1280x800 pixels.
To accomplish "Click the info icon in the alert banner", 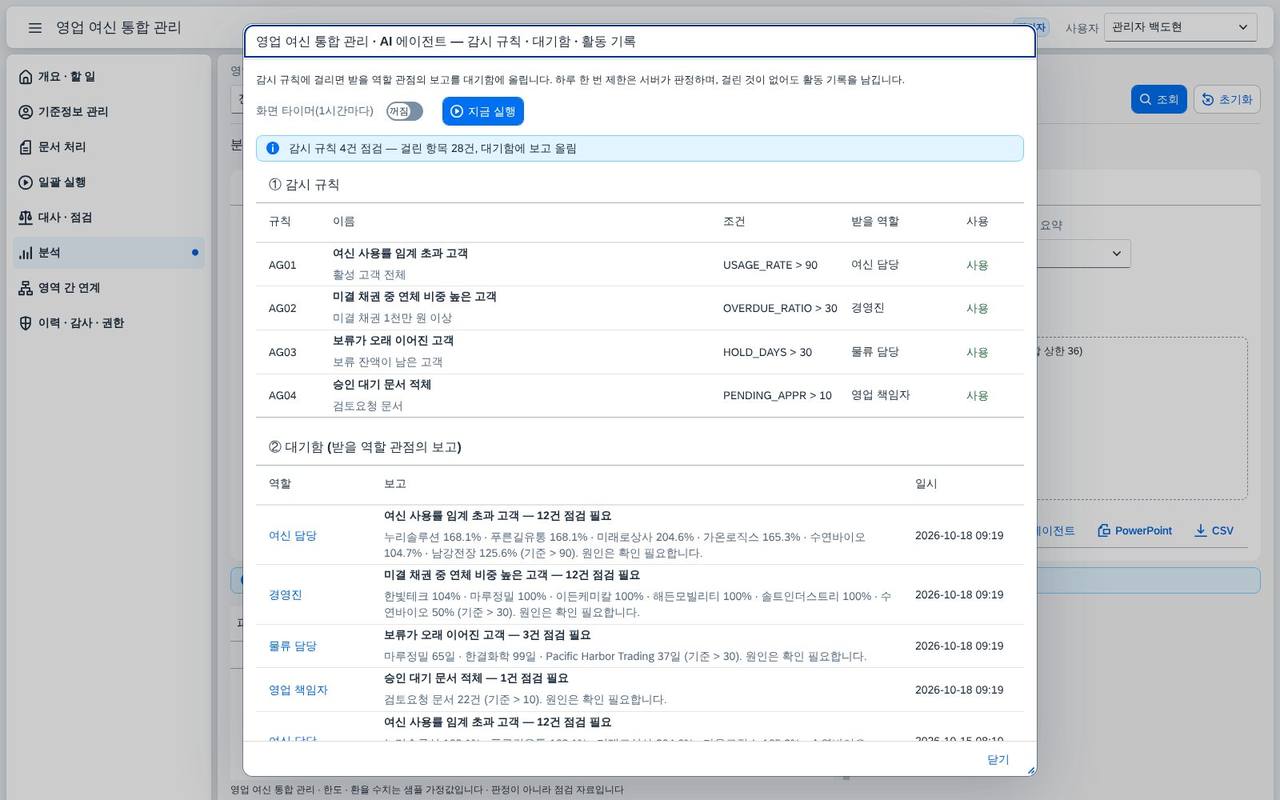I will (273, 148).
